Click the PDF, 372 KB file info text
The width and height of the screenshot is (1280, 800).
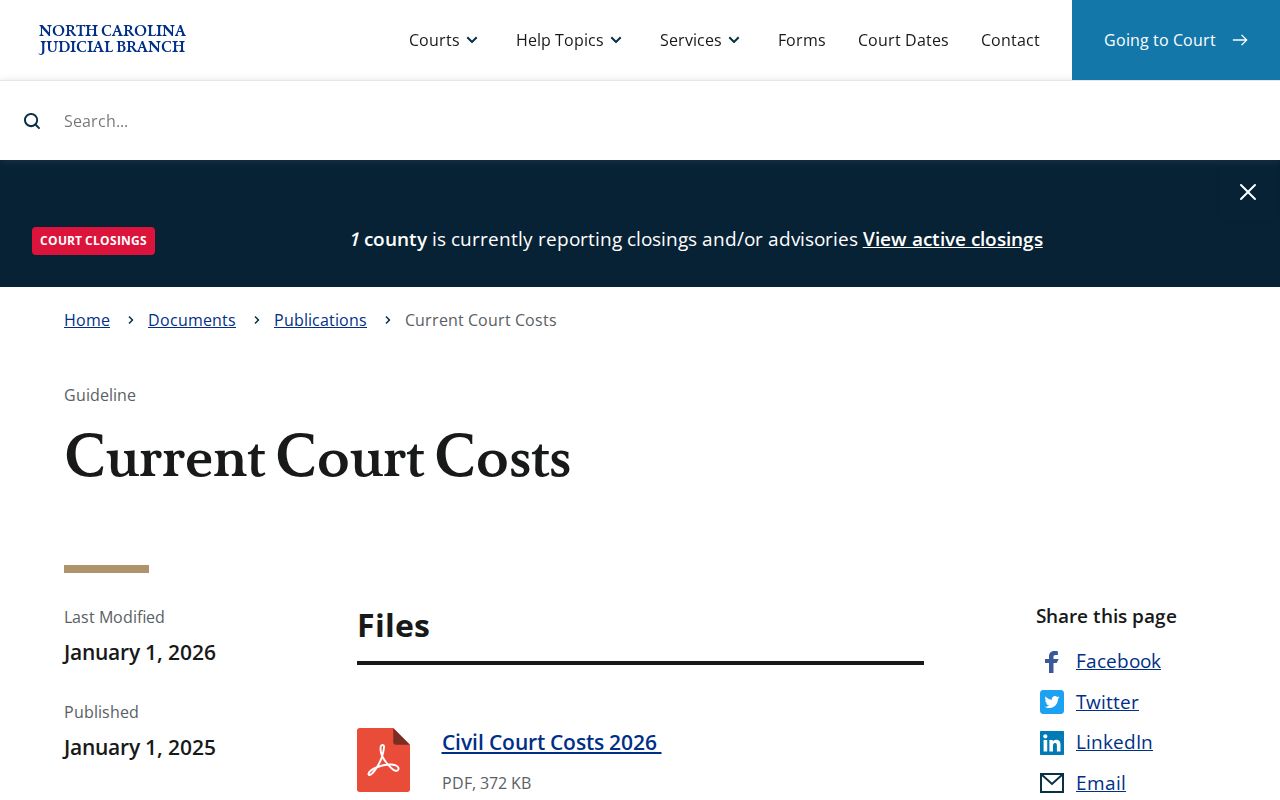pyautogui.click(x=487, y=783)
